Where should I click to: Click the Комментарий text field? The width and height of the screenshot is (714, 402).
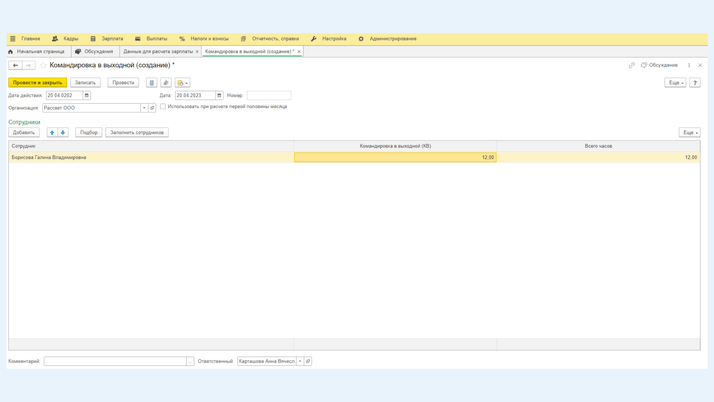point(114,361)
